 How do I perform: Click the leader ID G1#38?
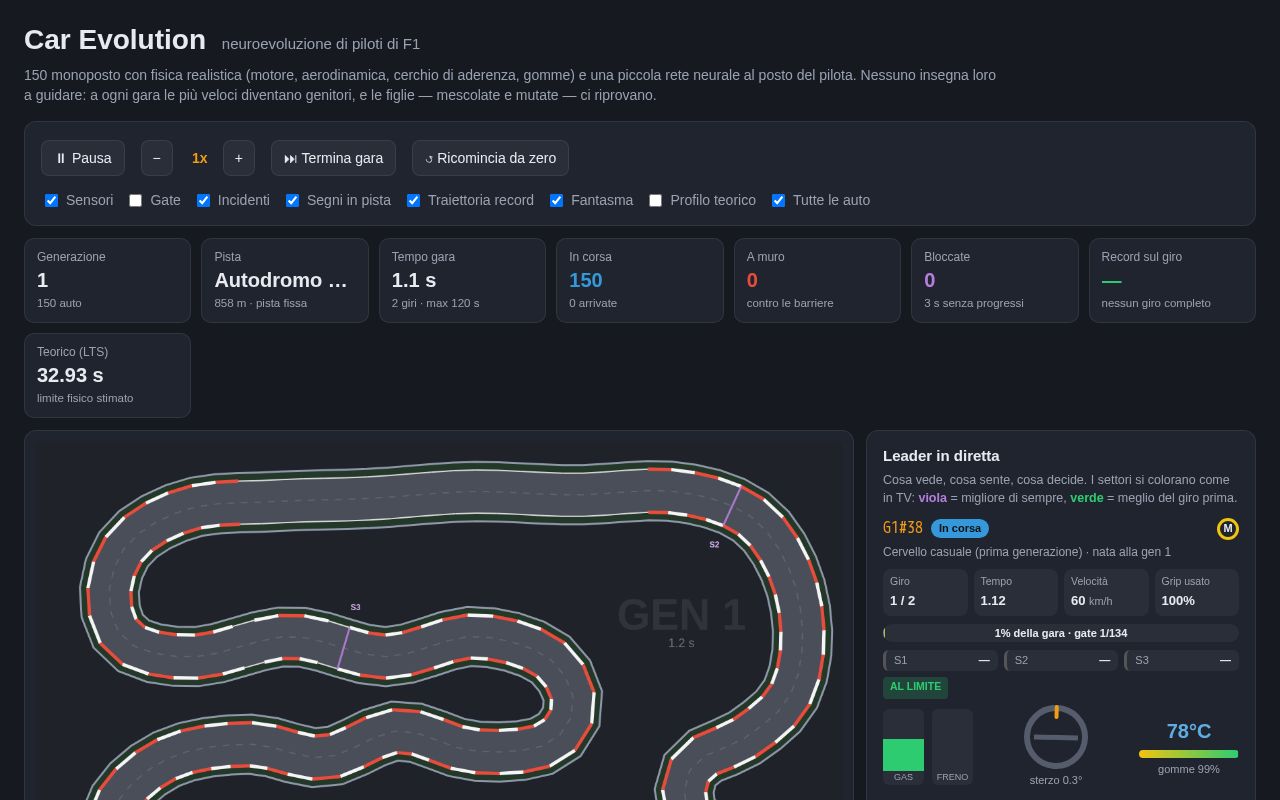point(903,528)
